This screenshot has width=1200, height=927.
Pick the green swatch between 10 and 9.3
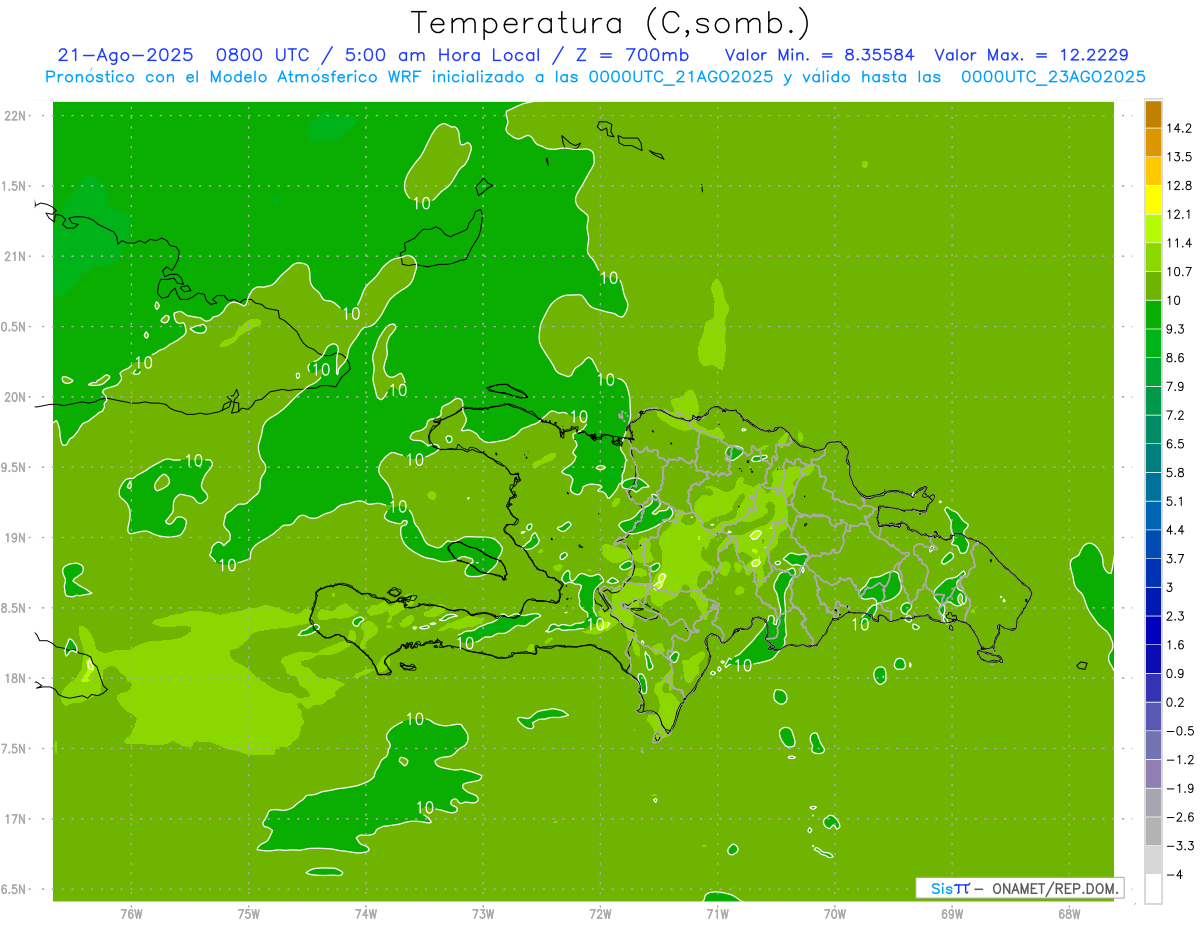(x=1153, y=315)
